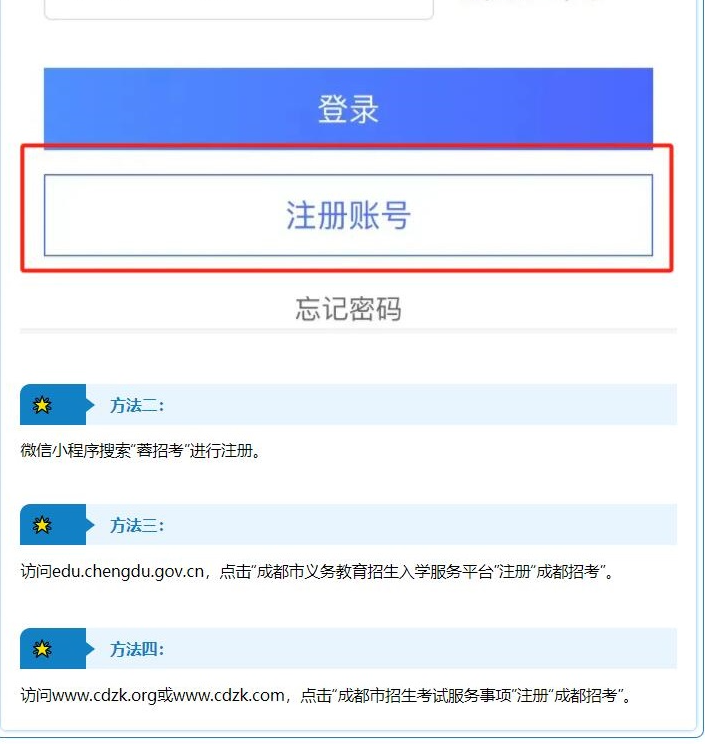
Task: Click the yellow star icon beside 方法四
Action: (42, 649)
